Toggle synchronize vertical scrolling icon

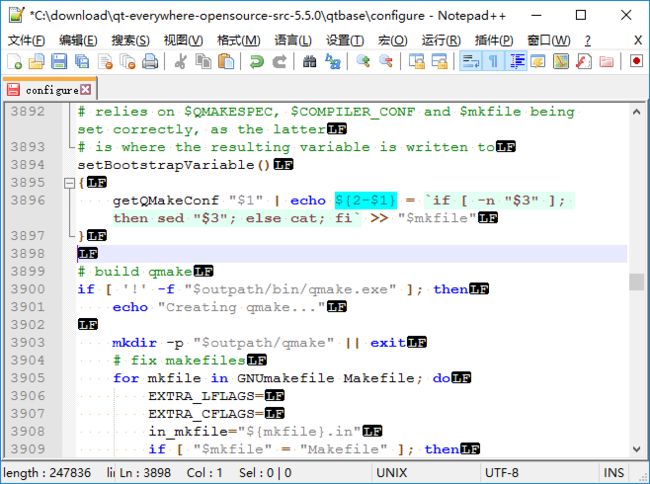coord(417,61)
